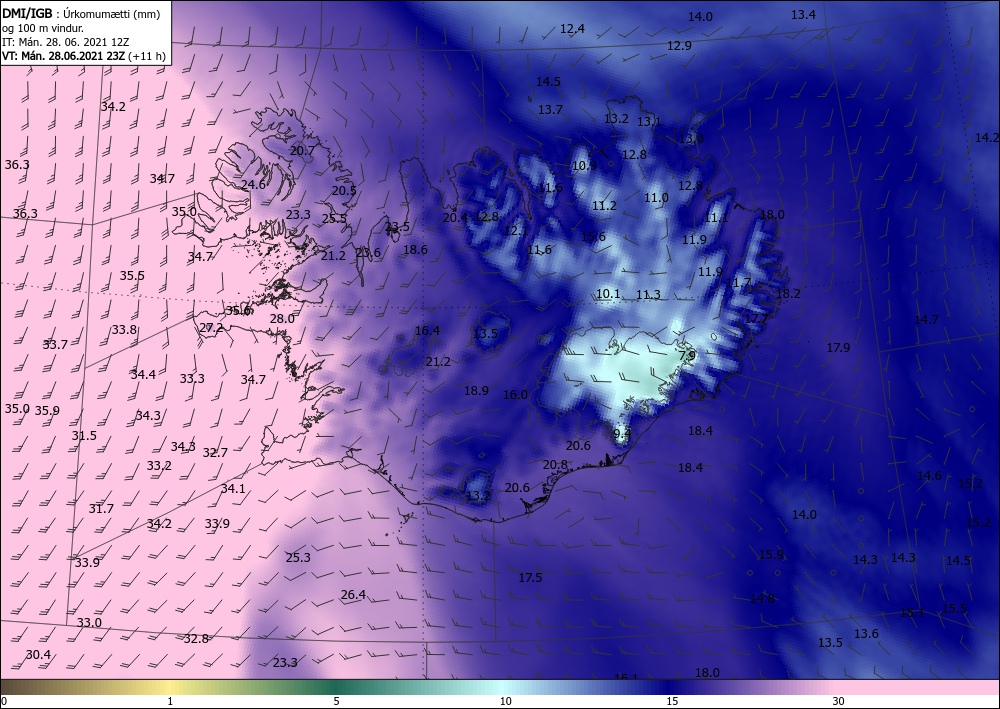Click the map value 20.7
Image resolution: width=1000 pixels, height=709 pixels.
[302, 151]
